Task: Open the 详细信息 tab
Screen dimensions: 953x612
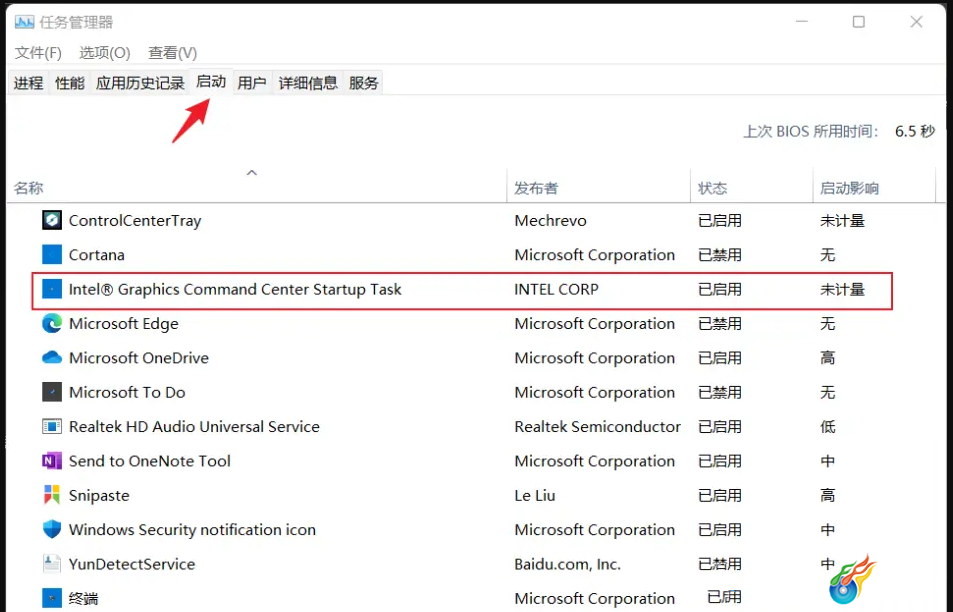Action: 308,83
